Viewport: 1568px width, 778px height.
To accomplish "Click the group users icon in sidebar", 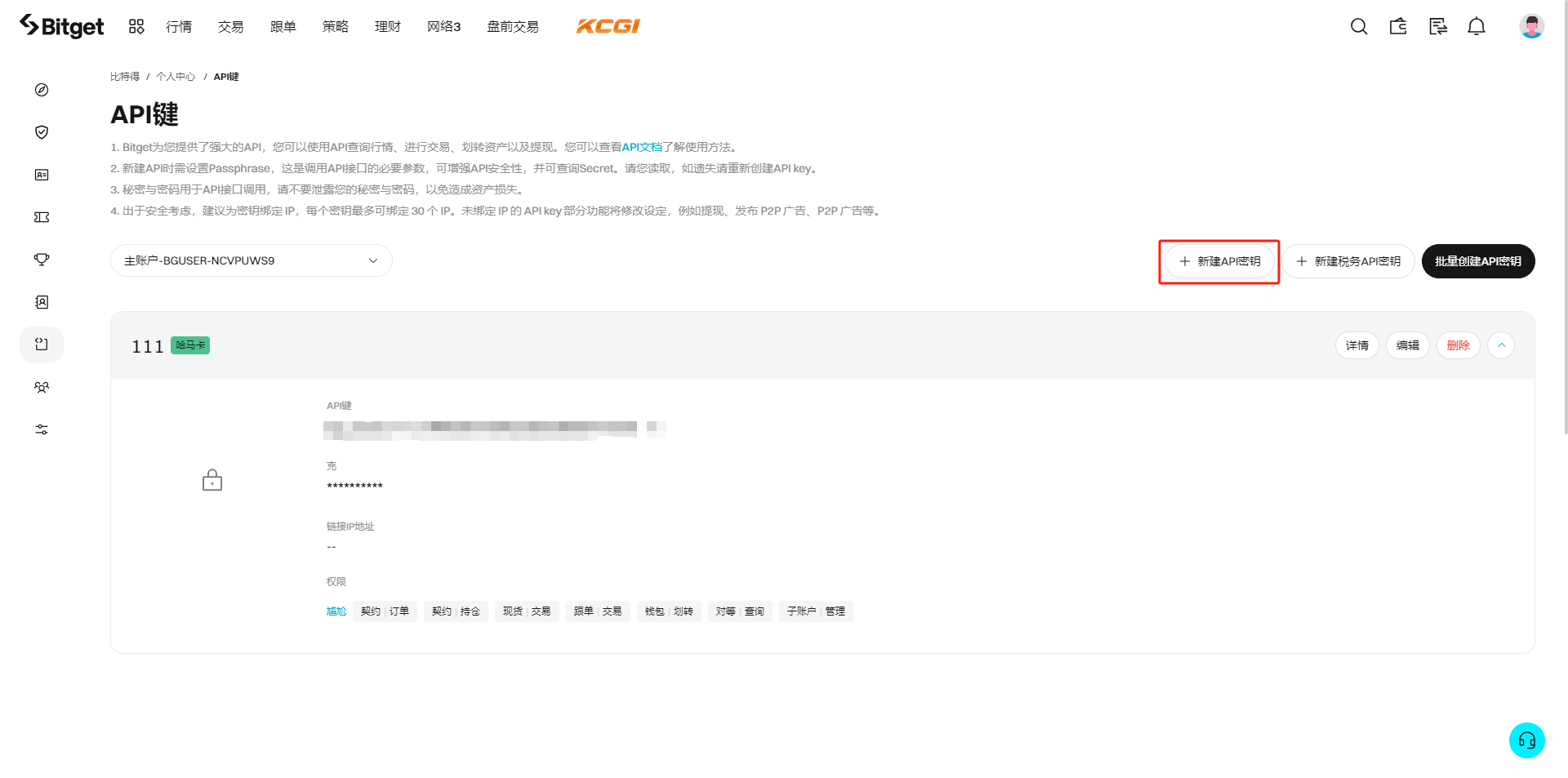I will 42,387.
